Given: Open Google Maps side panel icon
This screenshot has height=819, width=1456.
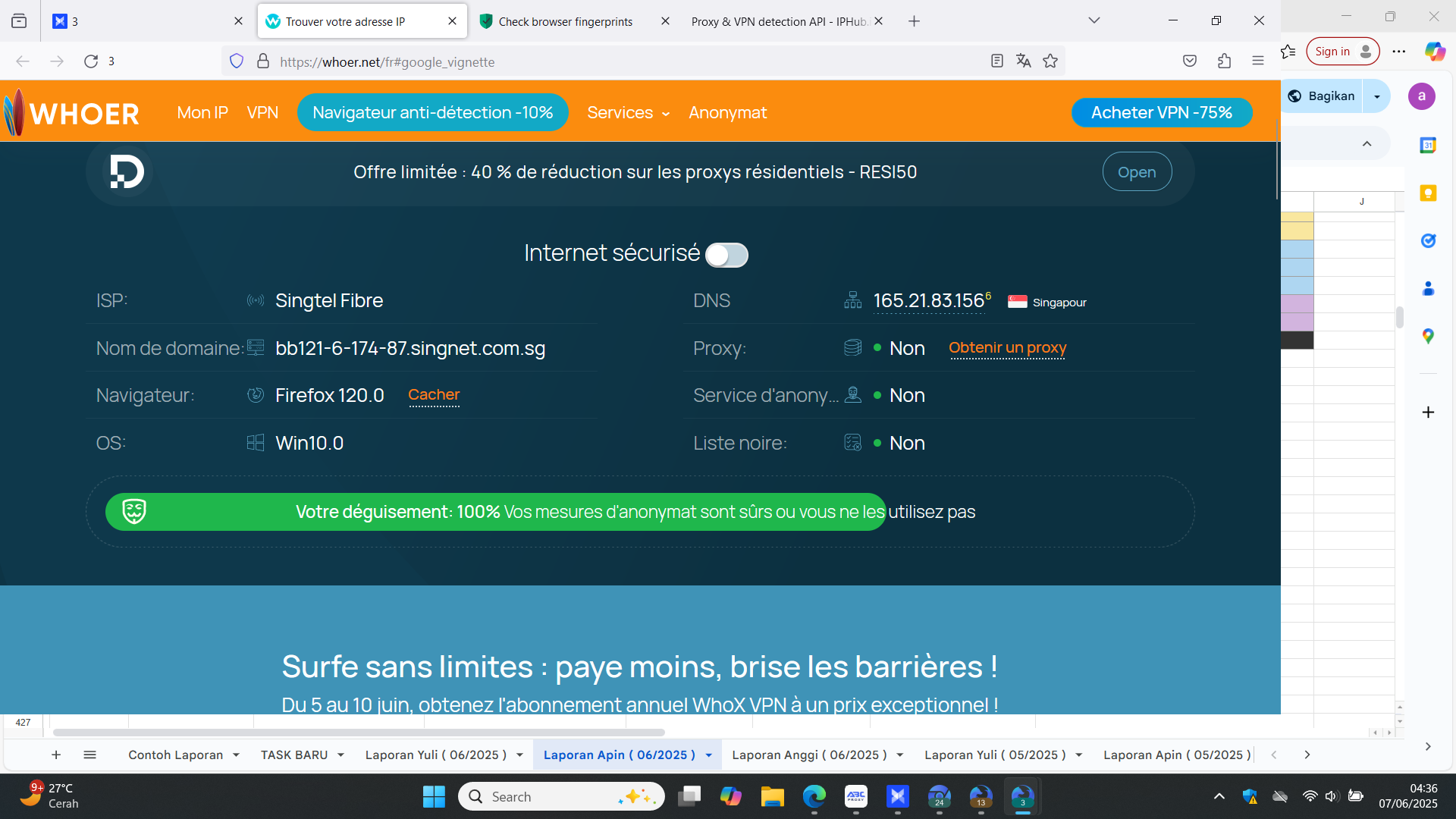Looking at the screenshot, I should [x=1428, y=337].
